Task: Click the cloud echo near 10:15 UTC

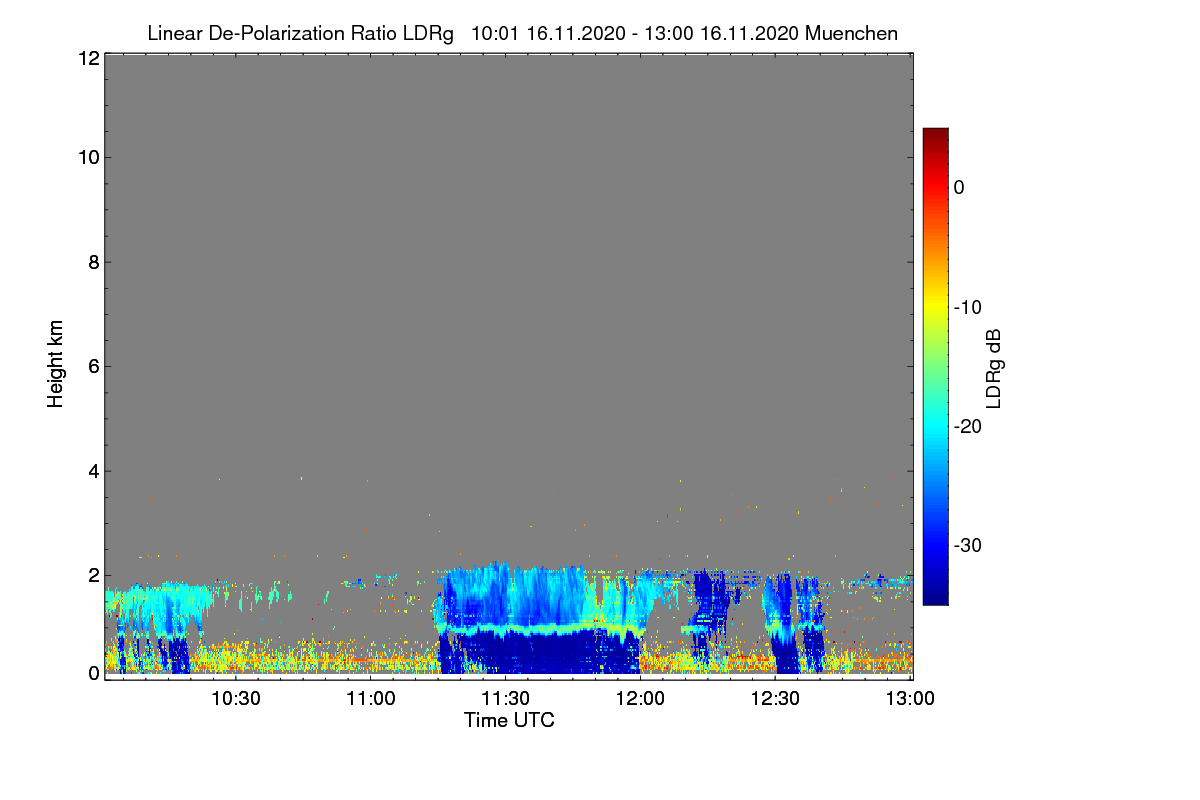Action: click(158, 628)
